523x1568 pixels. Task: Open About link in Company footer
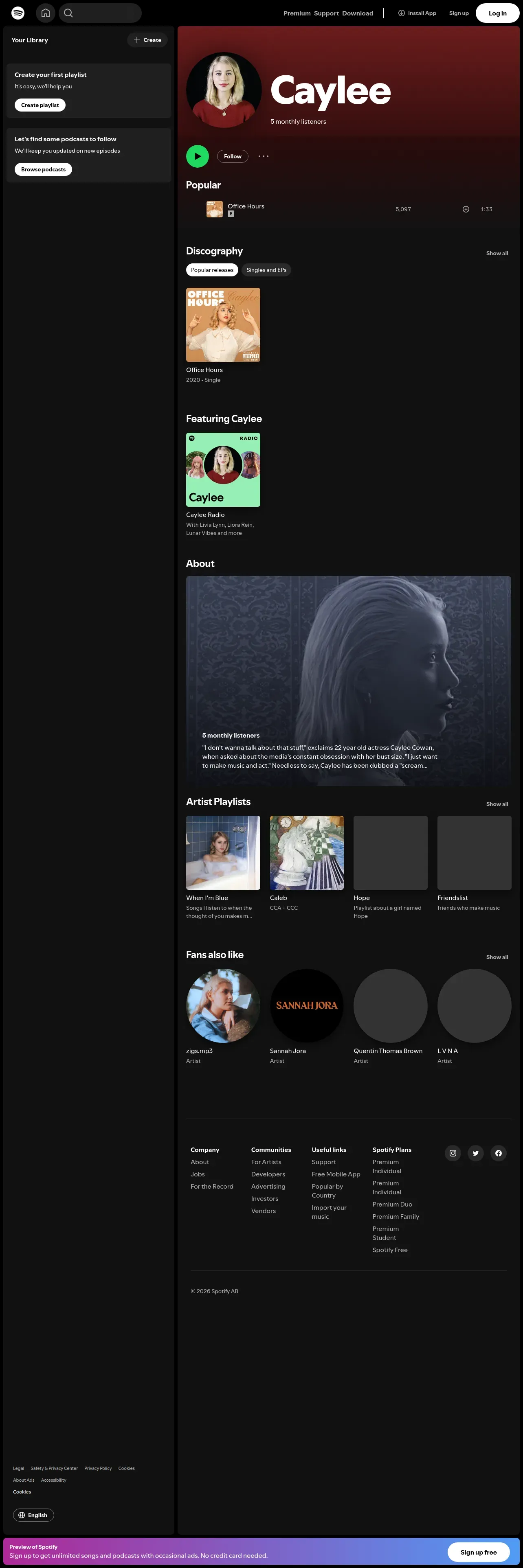click(x=200, y=1162)
